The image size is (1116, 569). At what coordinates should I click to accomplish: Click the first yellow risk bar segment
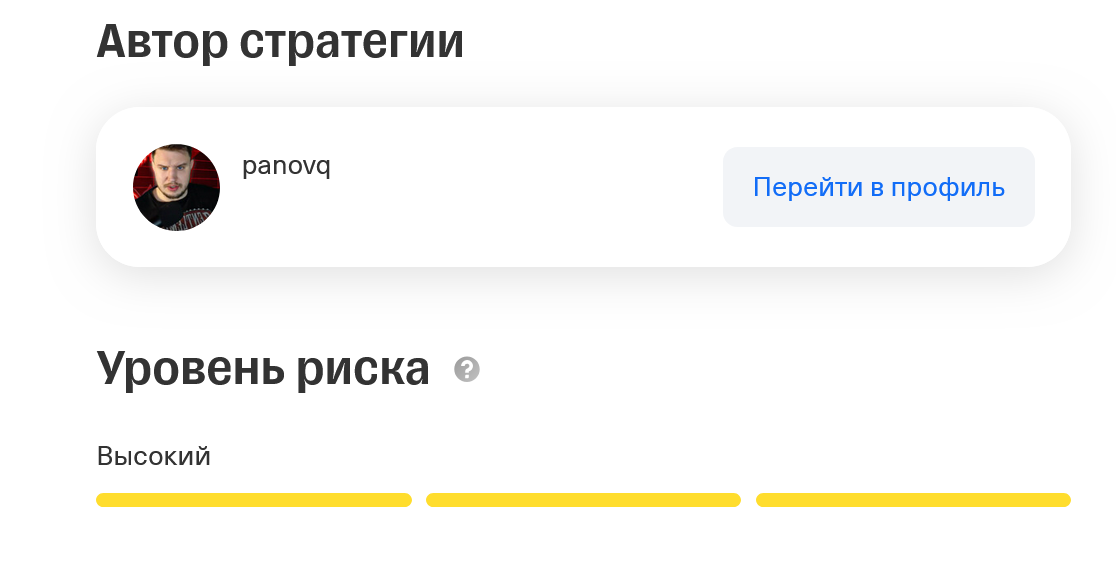[x=254, y=500]
